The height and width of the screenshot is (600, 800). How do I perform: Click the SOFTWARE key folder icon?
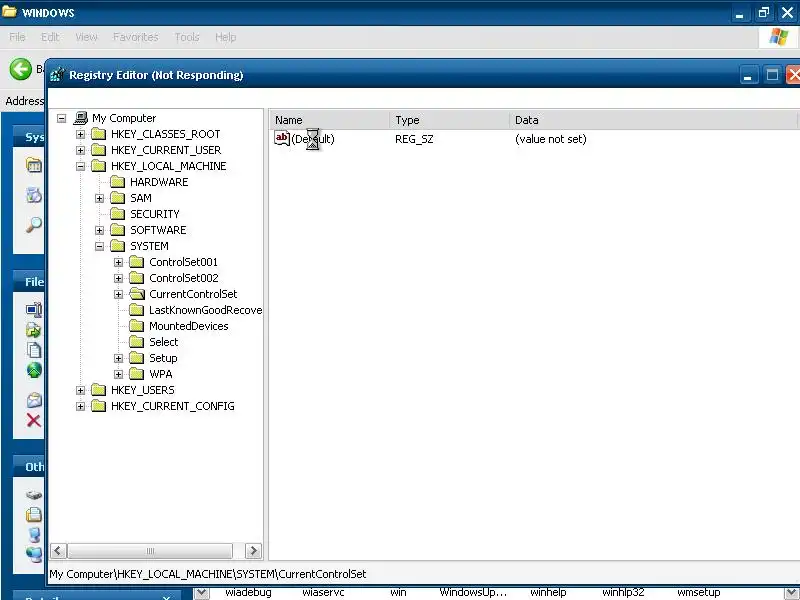coord(118,230)
